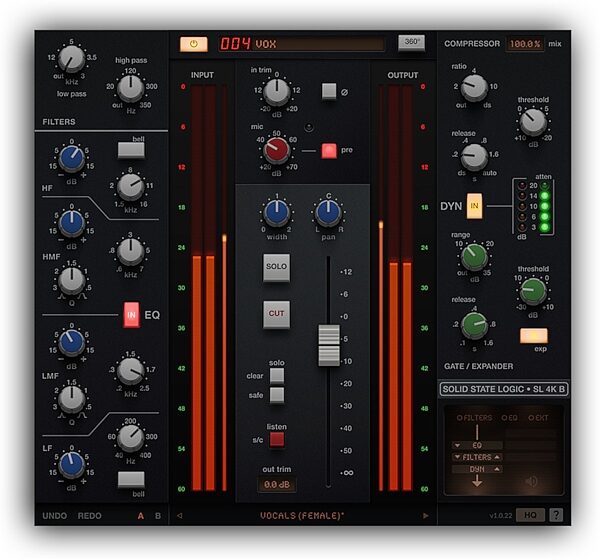Enable the gate exp mode button

coord(533,336)
